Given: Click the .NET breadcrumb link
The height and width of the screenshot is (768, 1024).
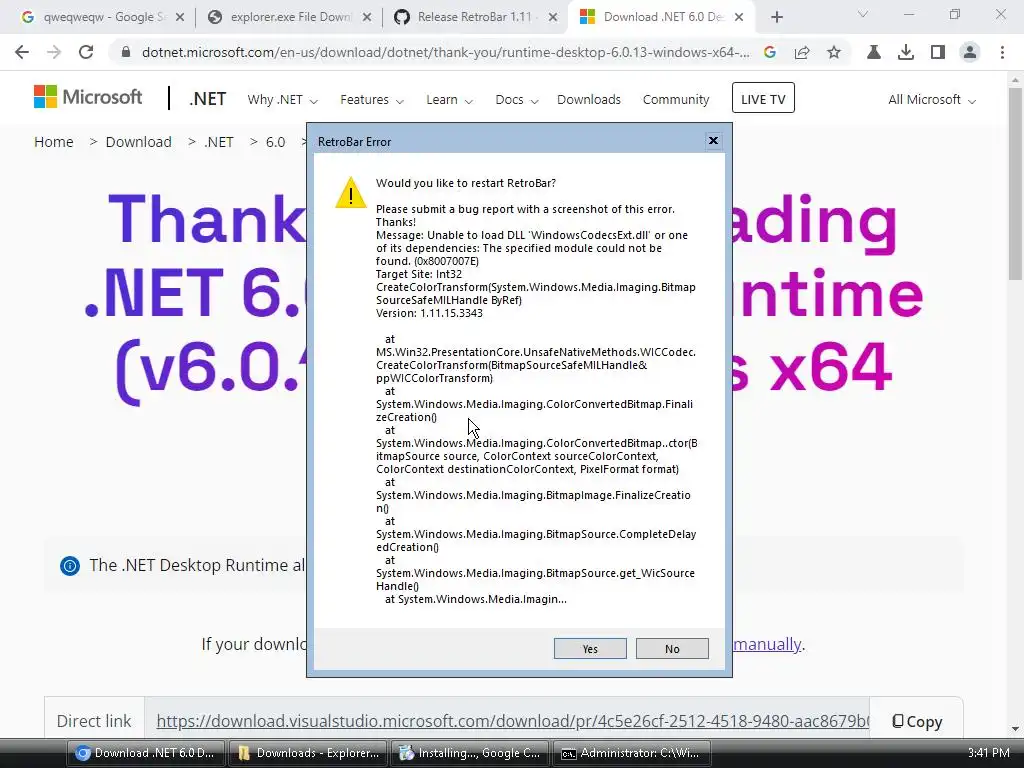Looking at the screenshot, I should (x=219, y=142).
